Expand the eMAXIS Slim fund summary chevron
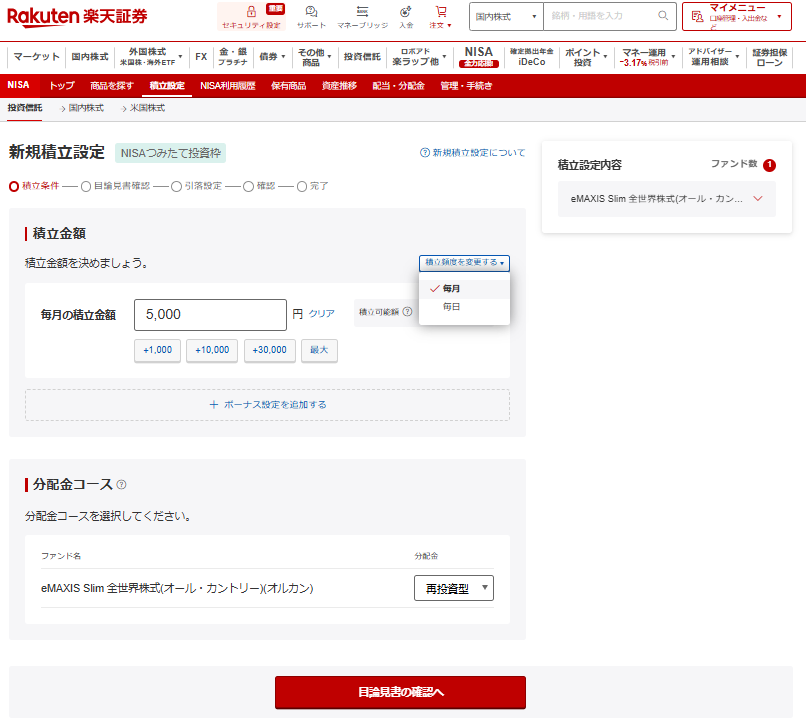The image size is (806, 728). tap(758, 198)
